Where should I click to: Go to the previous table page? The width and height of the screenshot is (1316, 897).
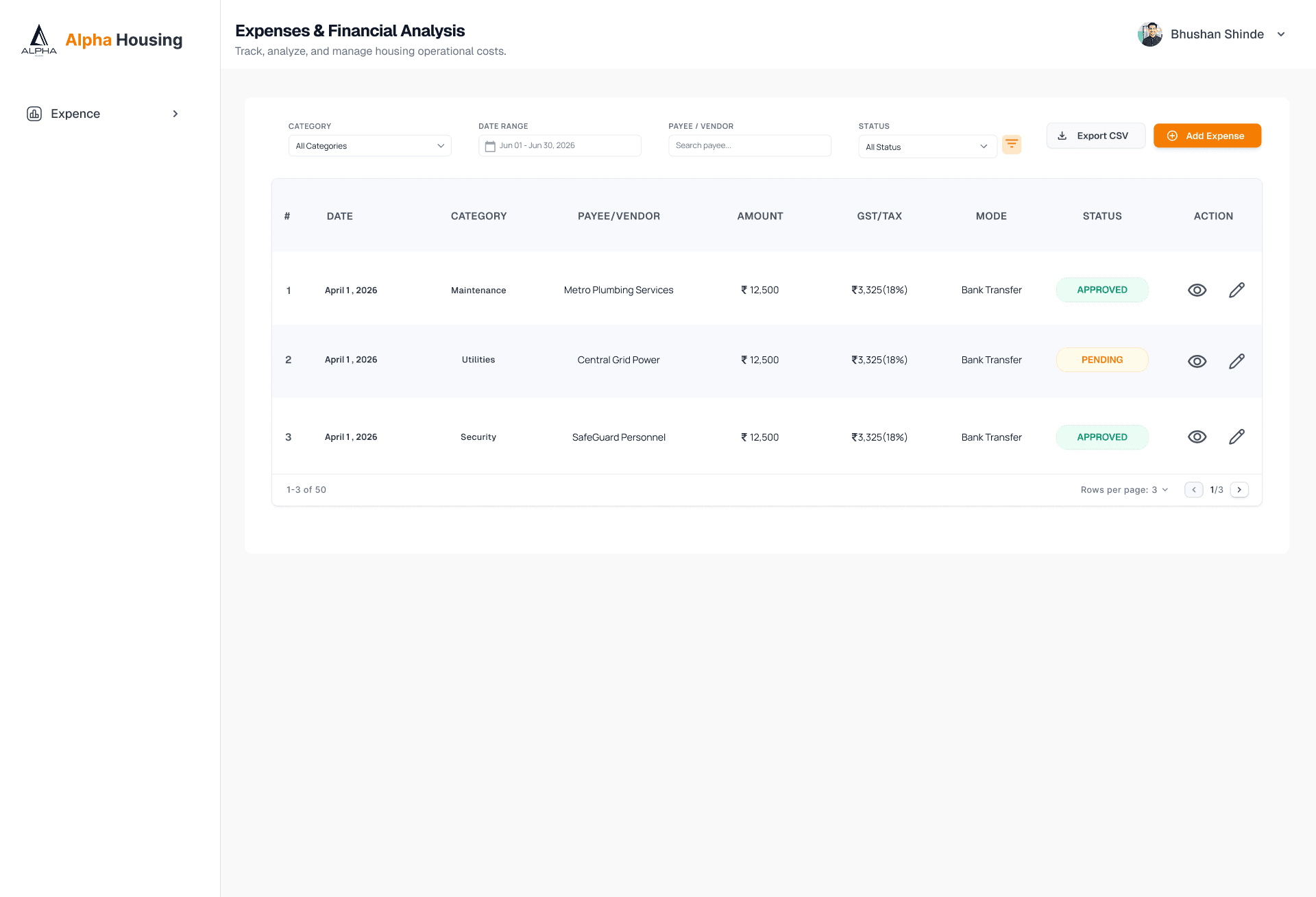click(x=1193, y=489)
